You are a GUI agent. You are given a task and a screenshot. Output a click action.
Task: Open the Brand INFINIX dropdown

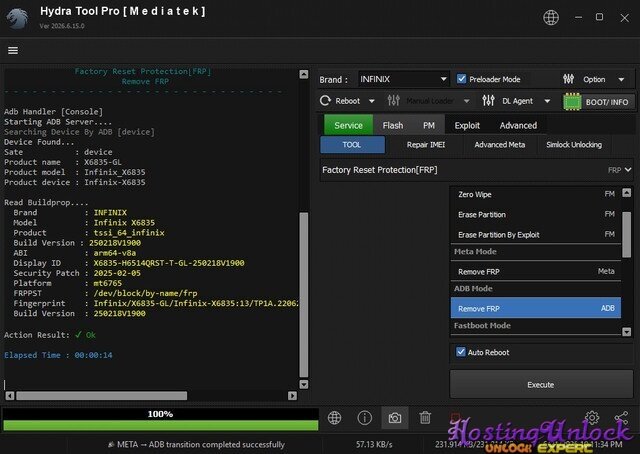click(403, 79)
